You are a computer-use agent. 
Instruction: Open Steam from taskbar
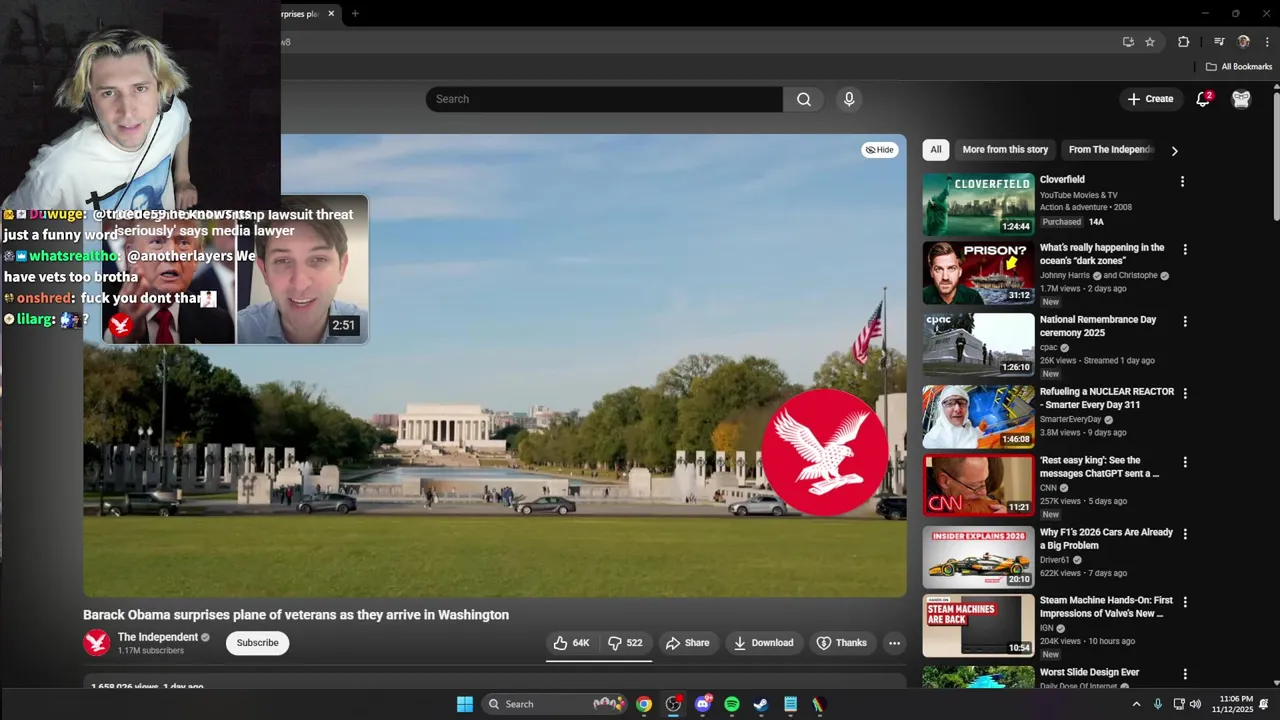(x=761, y=704)
